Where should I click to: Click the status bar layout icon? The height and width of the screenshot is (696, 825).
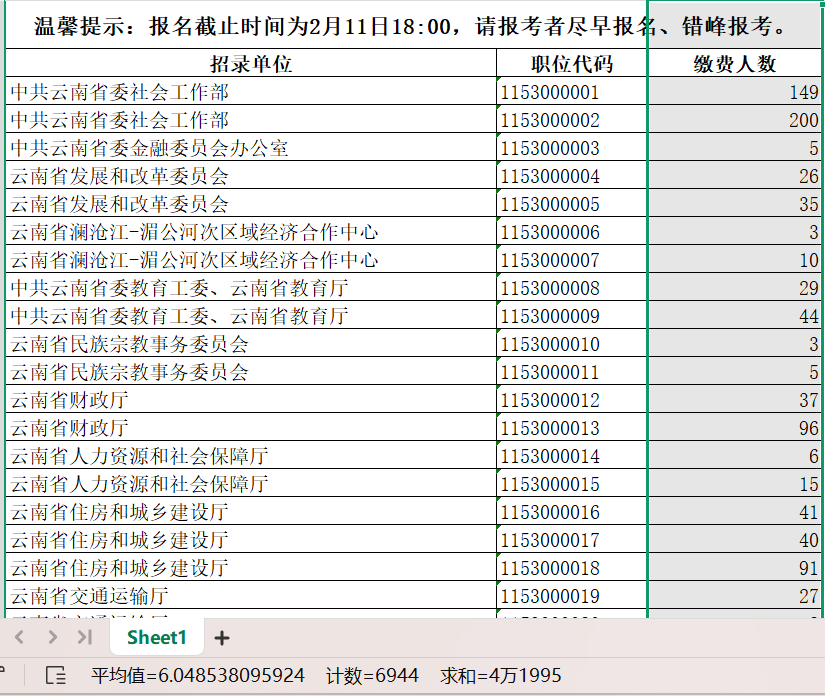coord(56,676)
